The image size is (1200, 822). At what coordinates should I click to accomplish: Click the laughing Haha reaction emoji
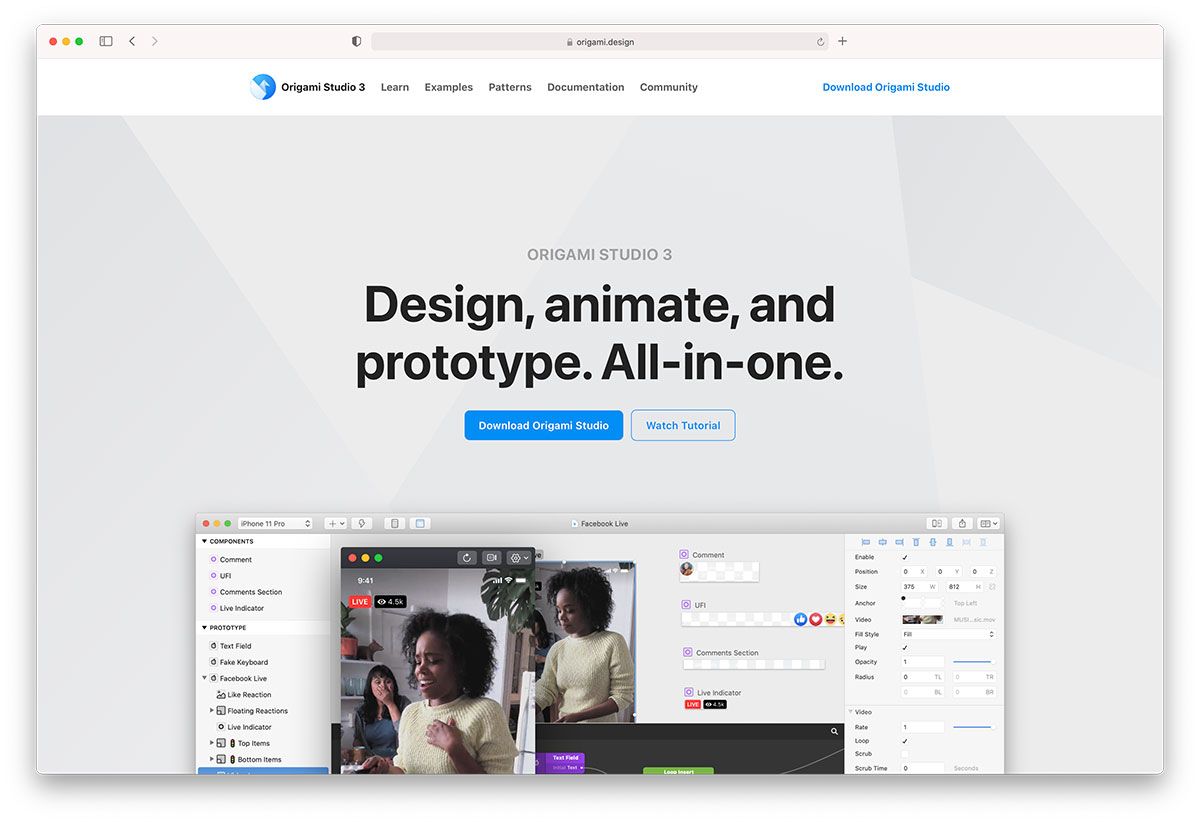pyautogui.click(x=830, y=620)
